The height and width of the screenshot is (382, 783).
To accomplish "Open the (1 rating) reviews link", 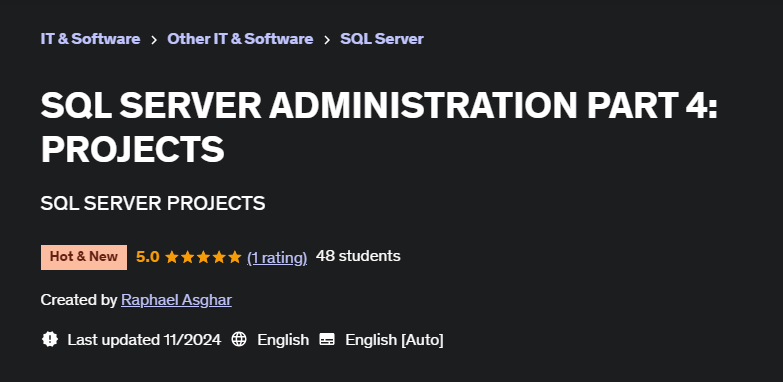I will click(x=277, y=257).
